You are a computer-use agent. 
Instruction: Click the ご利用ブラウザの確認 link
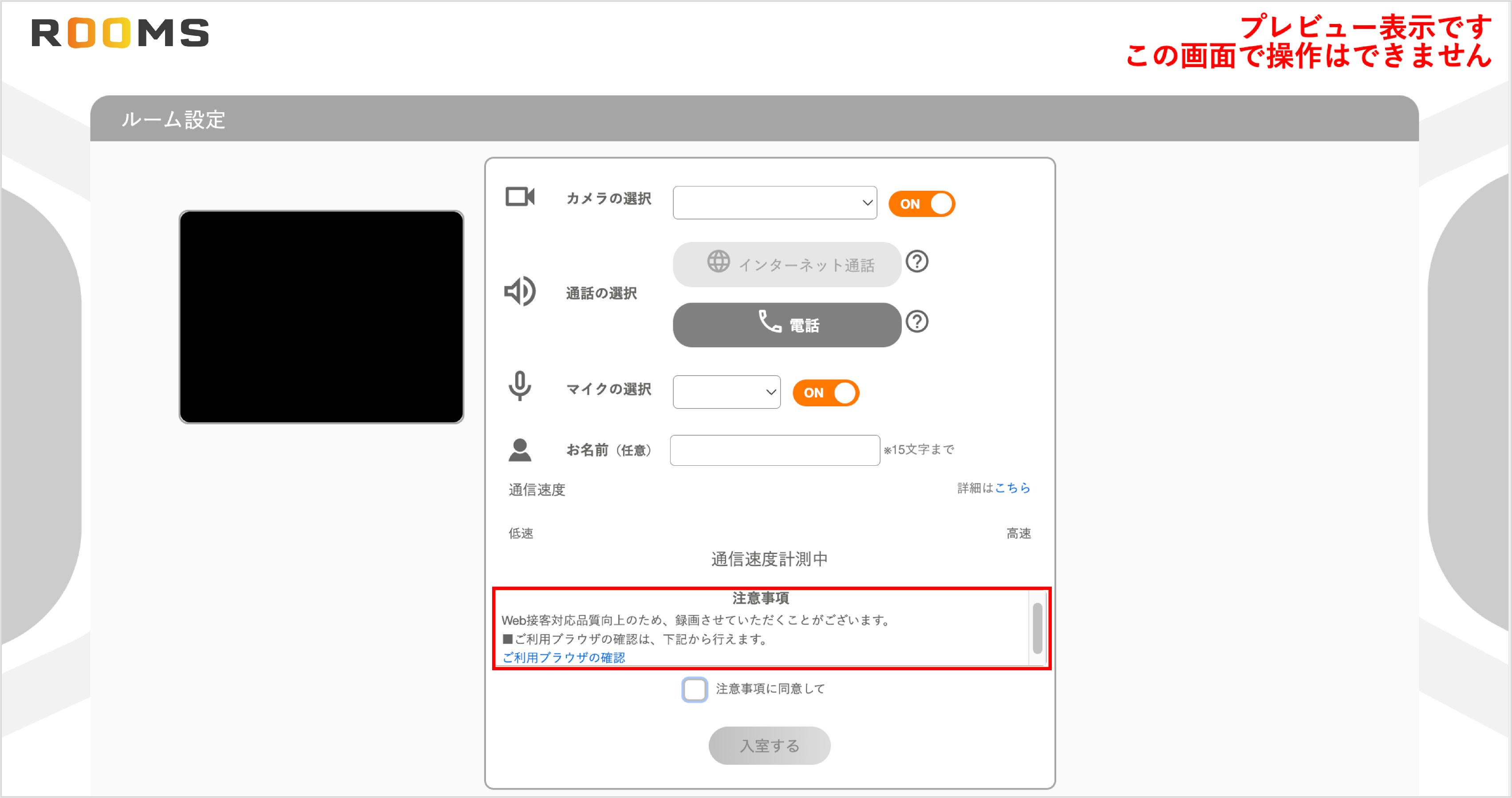point(564,657)
